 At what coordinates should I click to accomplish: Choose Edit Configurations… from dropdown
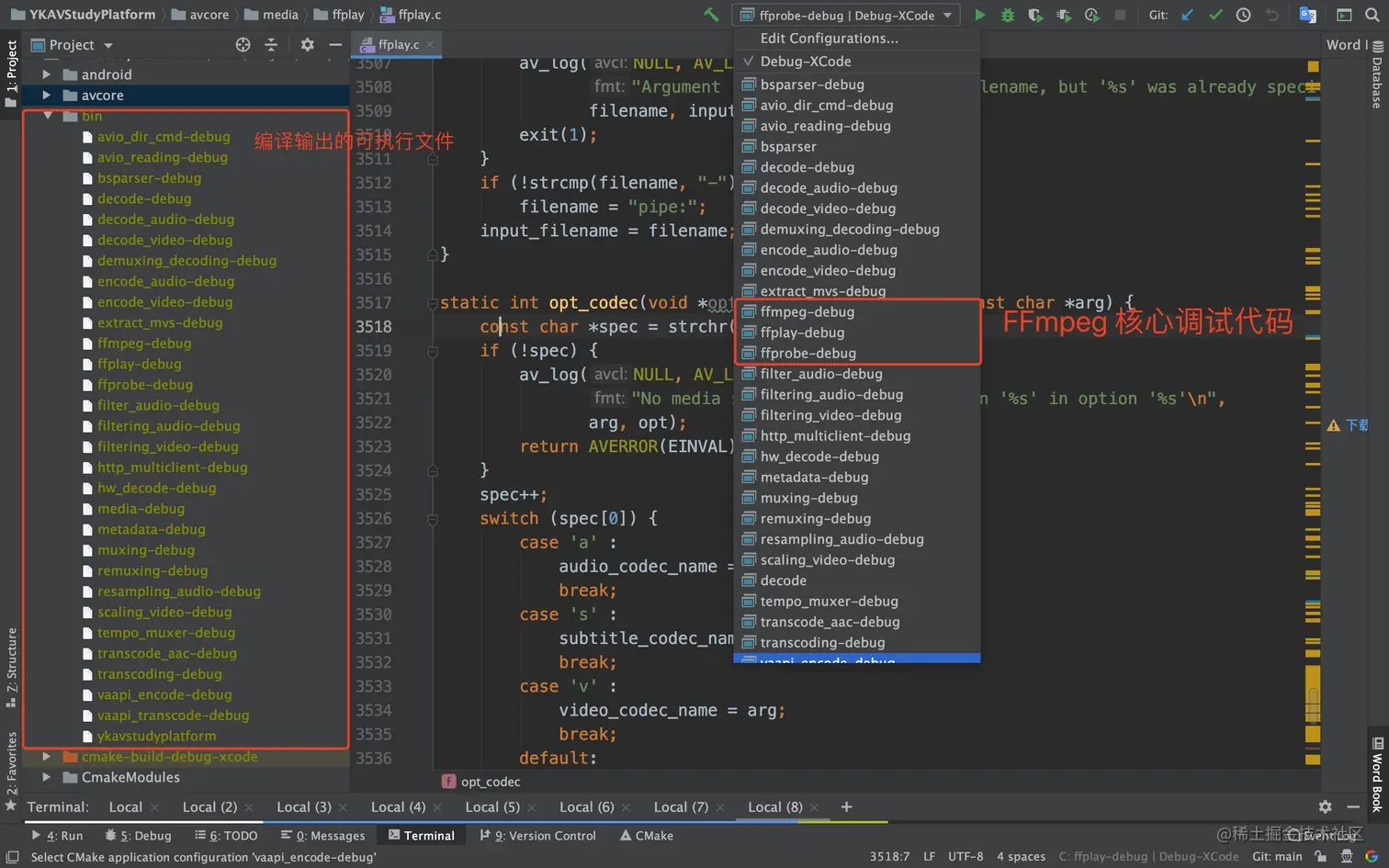(x=857, y=39)
